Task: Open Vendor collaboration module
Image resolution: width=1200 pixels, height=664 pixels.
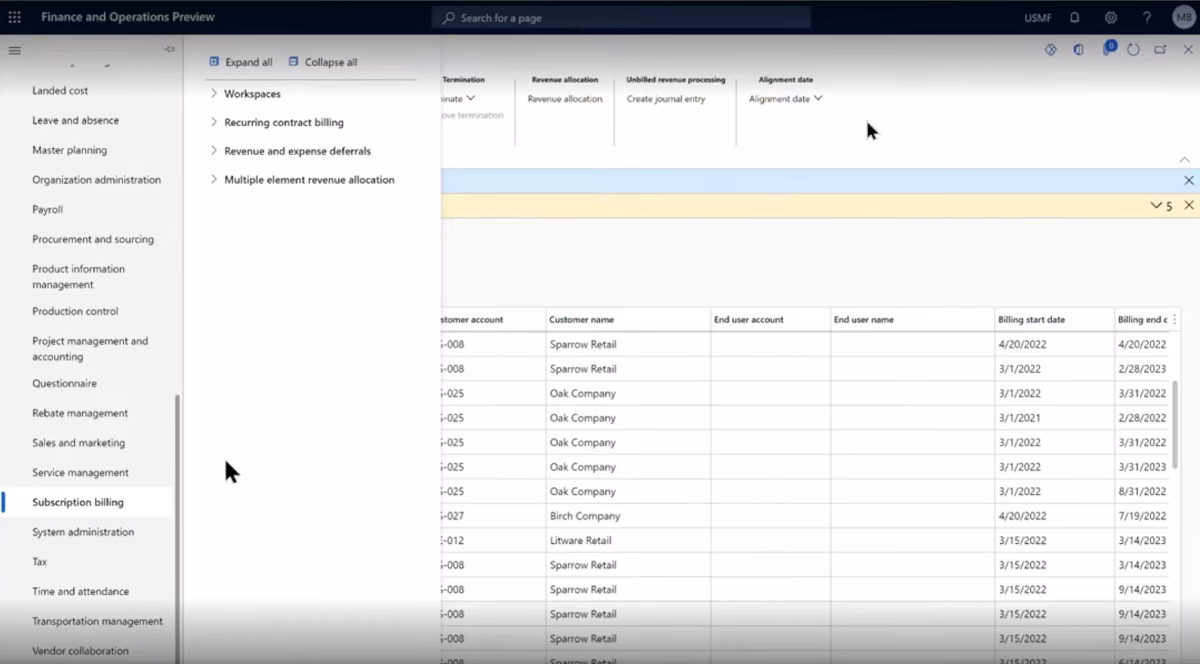Action: coord(80,651)
